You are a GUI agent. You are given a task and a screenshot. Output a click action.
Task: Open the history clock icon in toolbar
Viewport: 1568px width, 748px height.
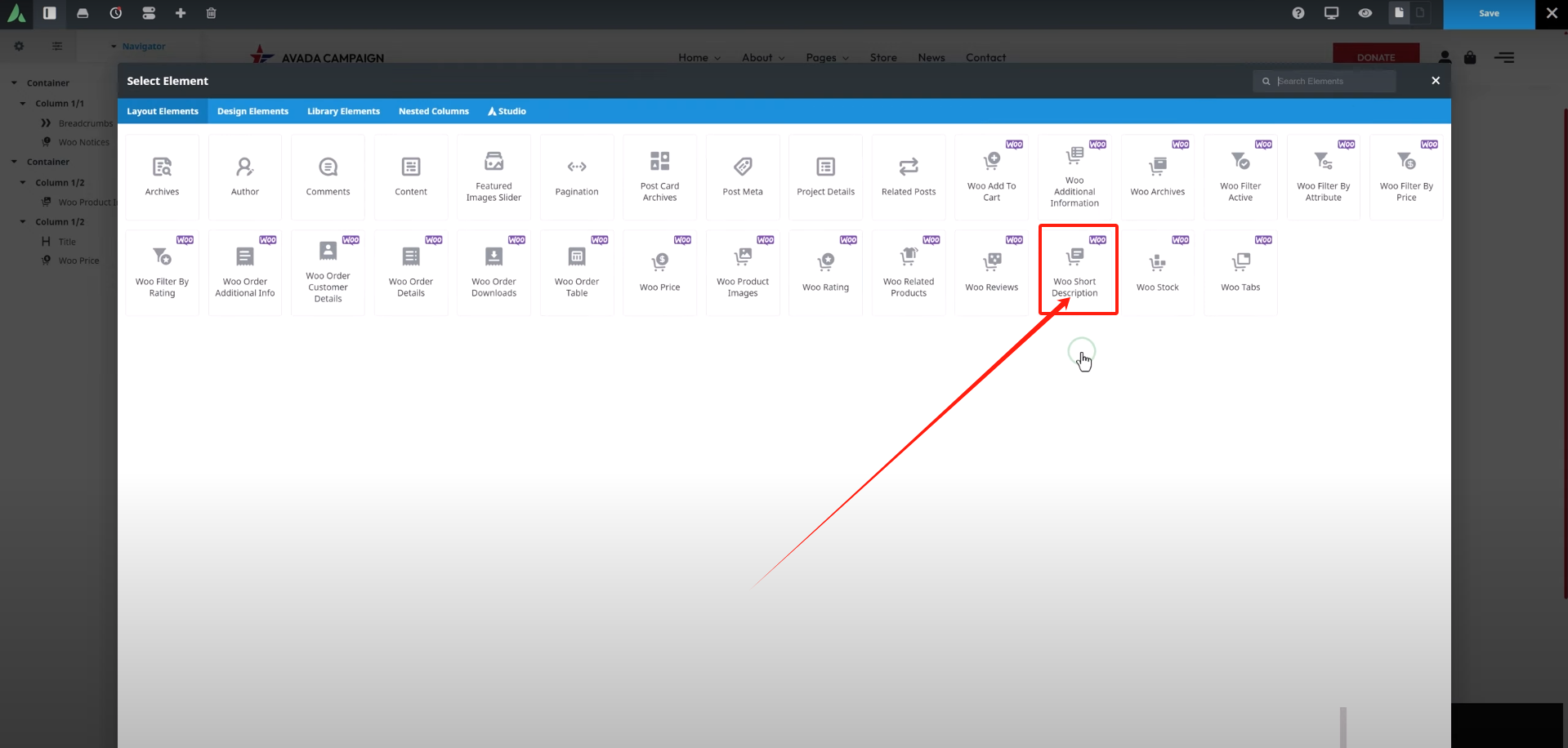click(x=116, y=13)
